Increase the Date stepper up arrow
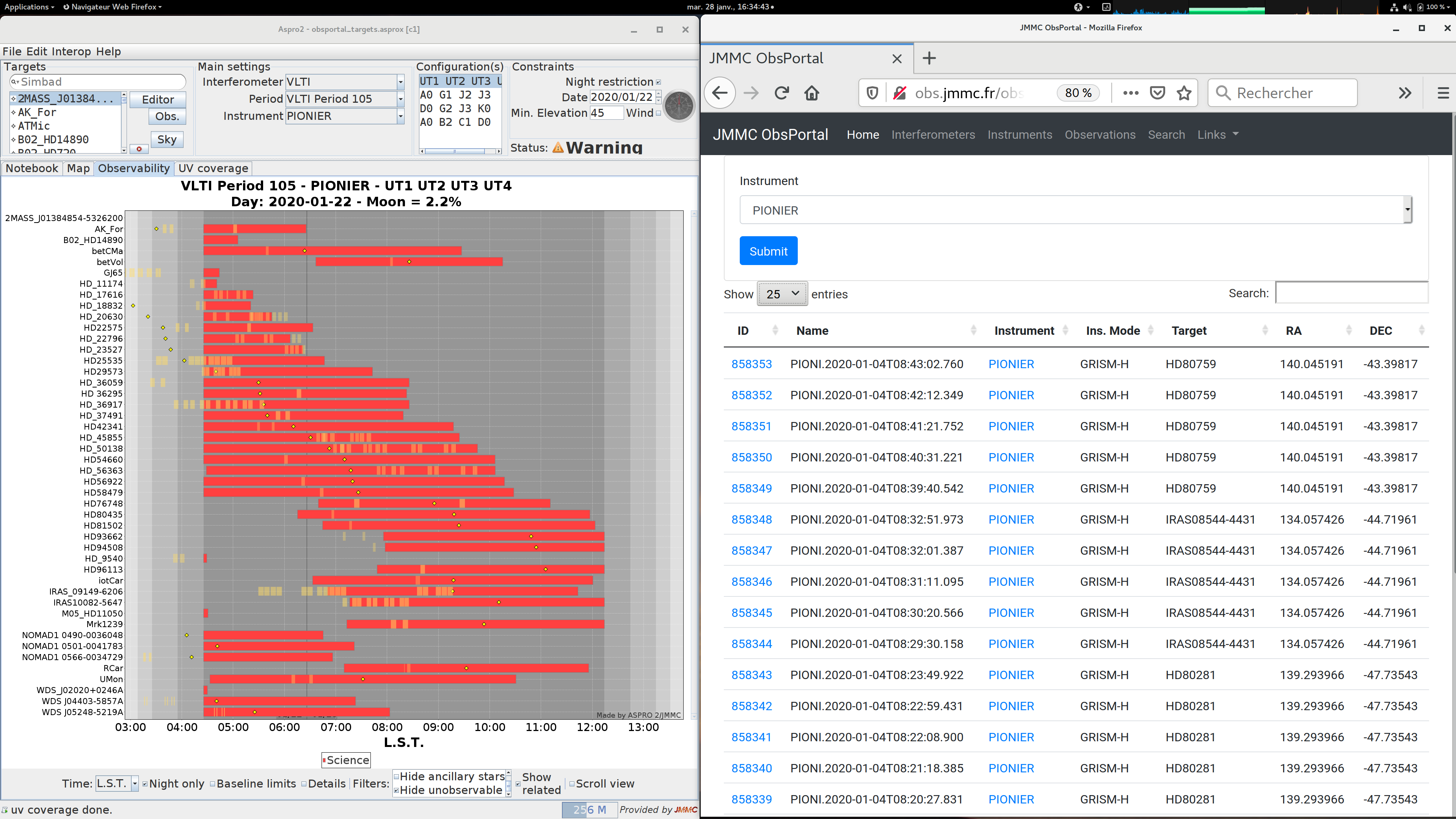This screenshot has width=1456, height=819. tap(659, 94)
